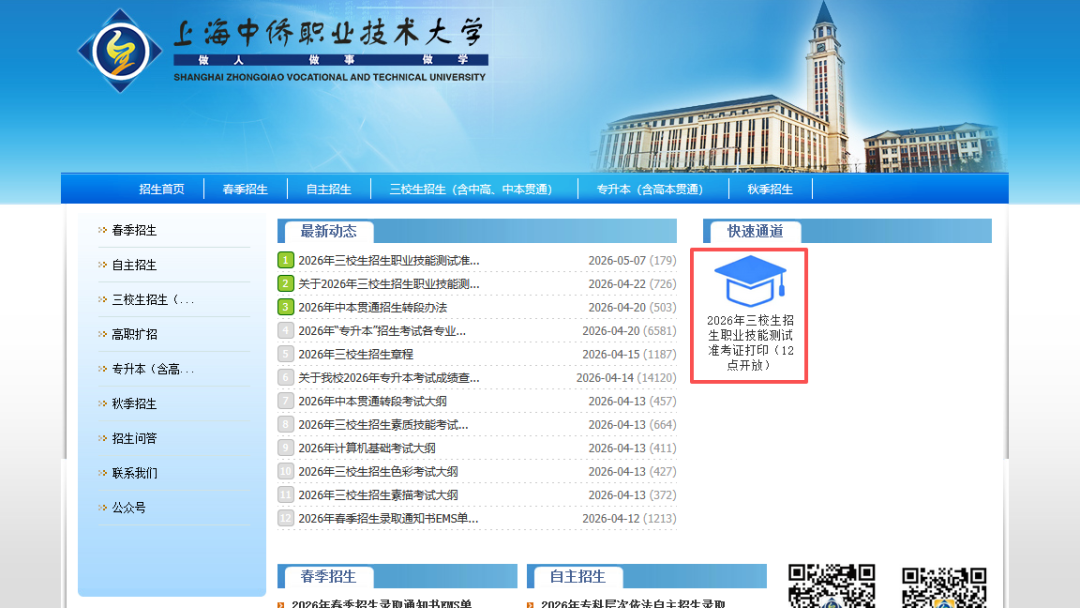Click the university logo emblem
This screenshot has width=1080, height=608.
click(120, 51)
